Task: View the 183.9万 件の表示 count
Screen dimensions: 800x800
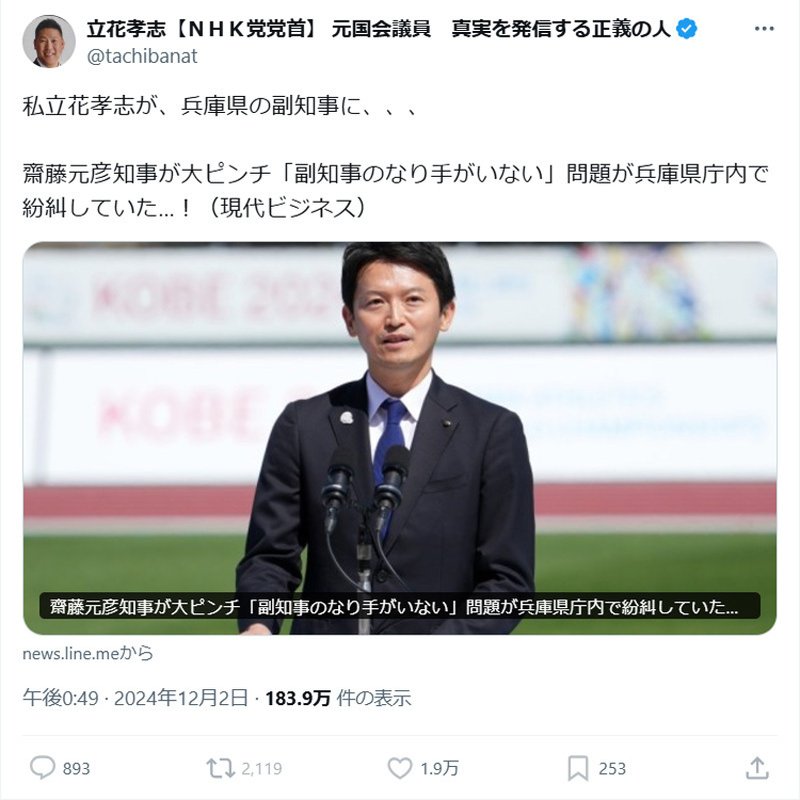Action: tap(338, 698)
